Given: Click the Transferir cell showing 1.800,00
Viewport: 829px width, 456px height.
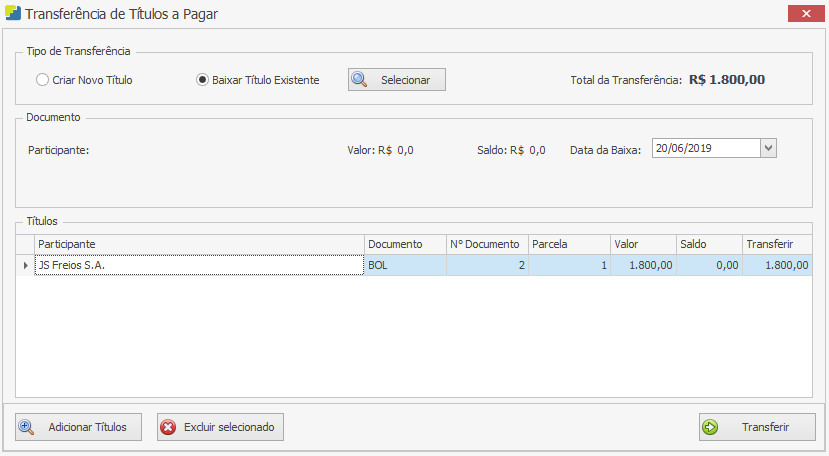Looking at the screenshot, I should 776,265.
